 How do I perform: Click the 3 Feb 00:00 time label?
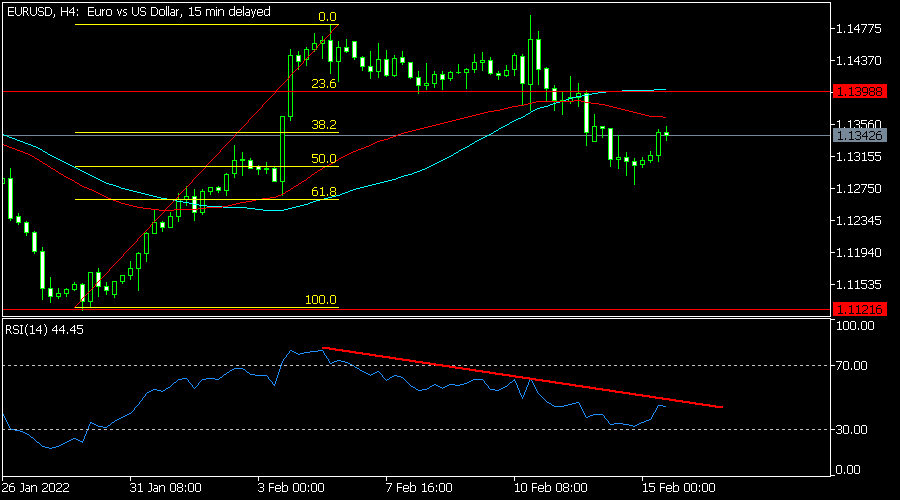[291, 488]
